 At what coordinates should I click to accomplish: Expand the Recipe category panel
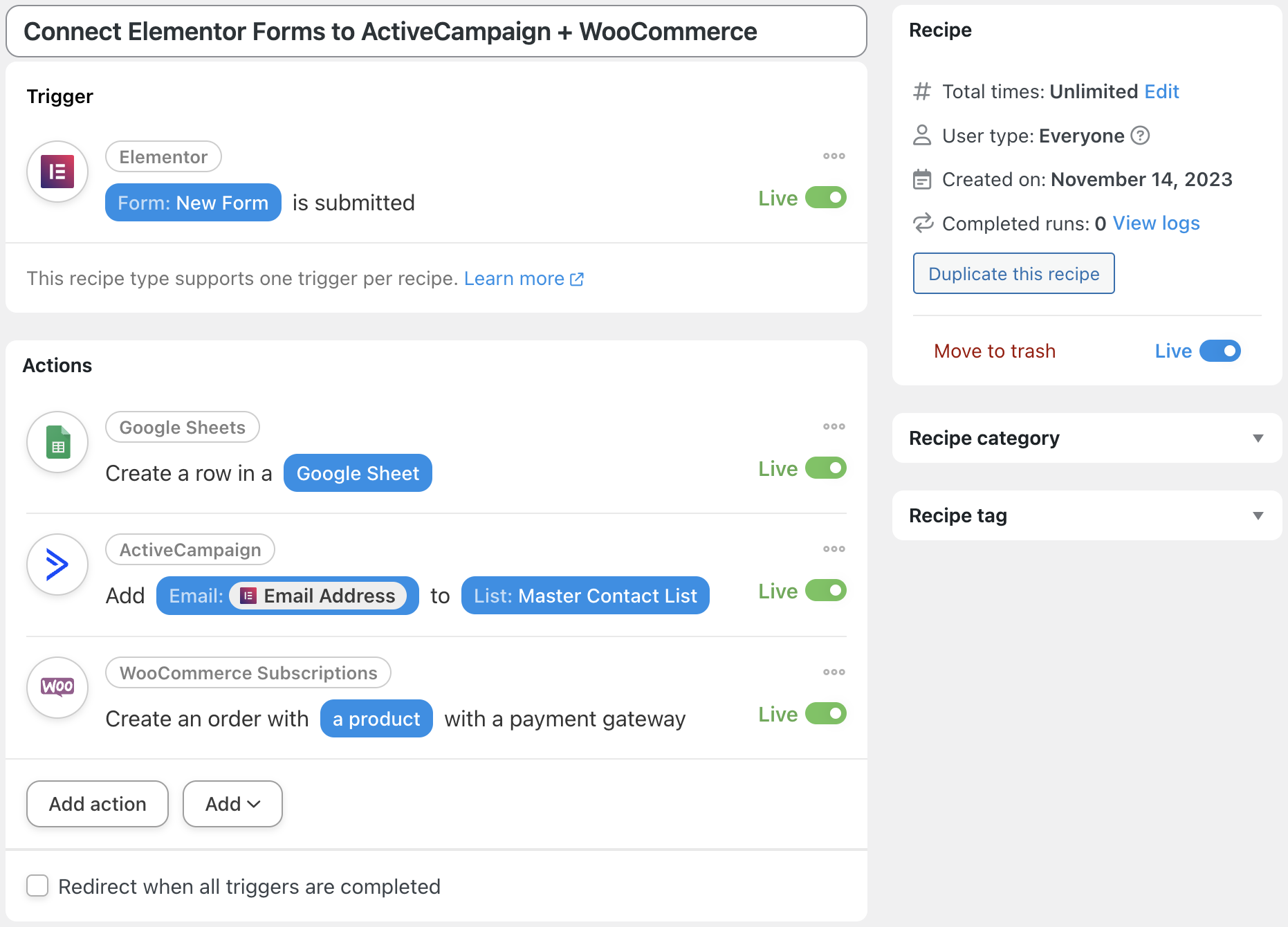click(x=1087, y=438)
